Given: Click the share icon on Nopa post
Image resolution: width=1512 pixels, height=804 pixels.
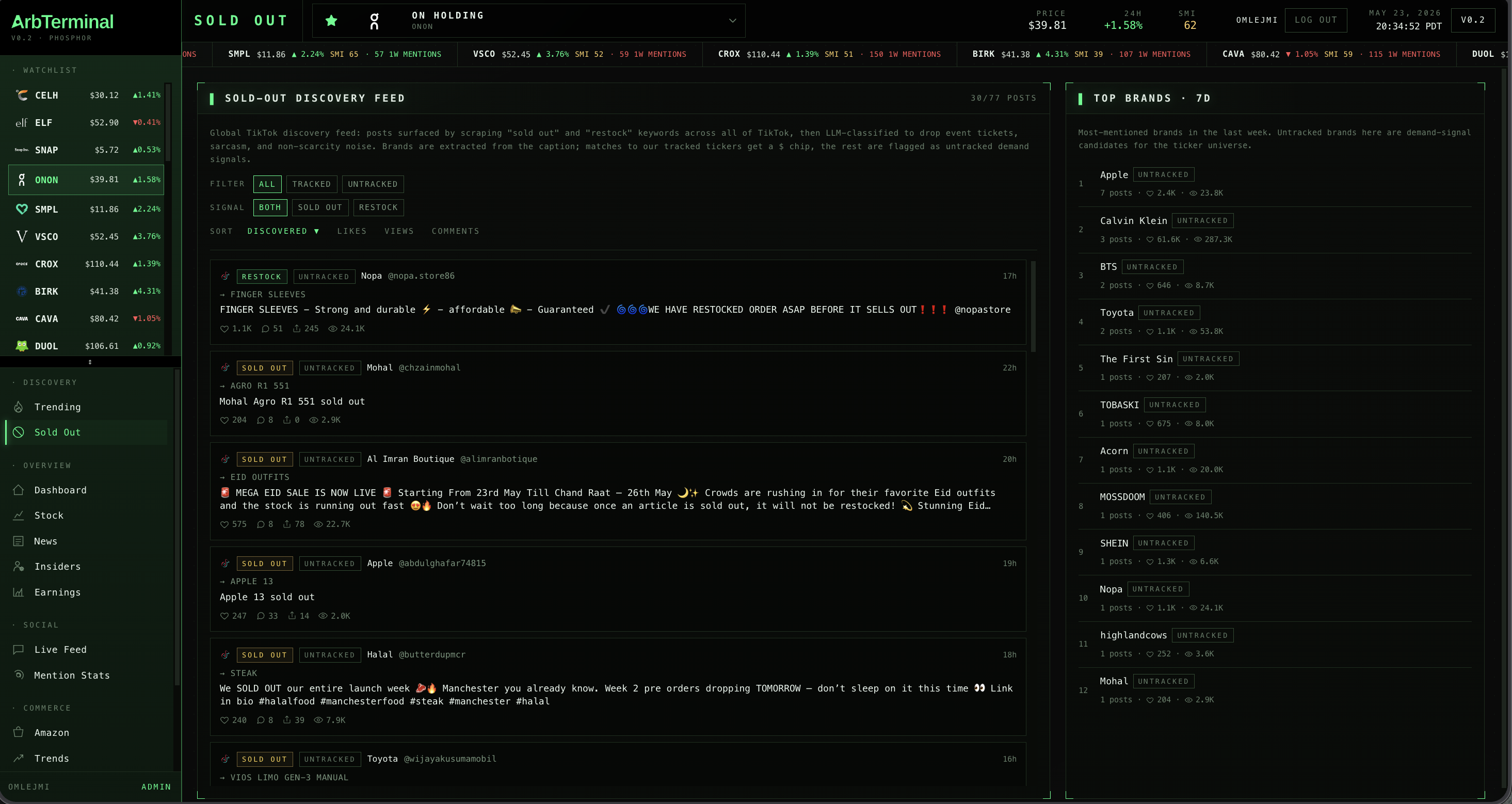Looking at the screenshot, I should click(297, 329).
